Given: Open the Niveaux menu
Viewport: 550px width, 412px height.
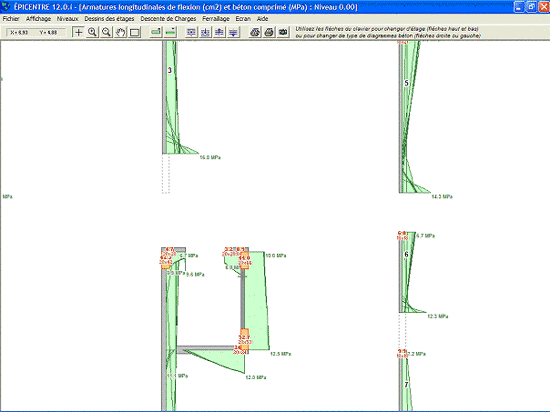Looking at the screenshot, I should [x=68, y=19].
